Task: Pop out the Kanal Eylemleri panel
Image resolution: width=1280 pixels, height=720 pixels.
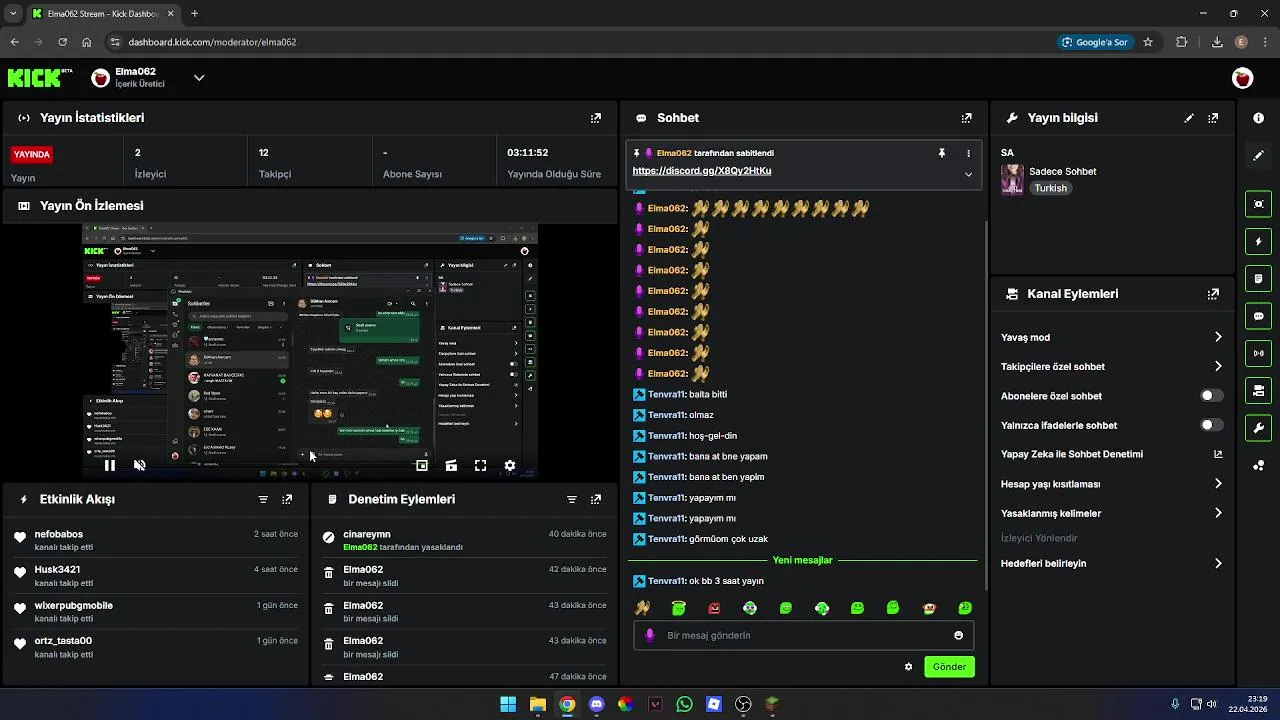Action: click(1213, 294)
